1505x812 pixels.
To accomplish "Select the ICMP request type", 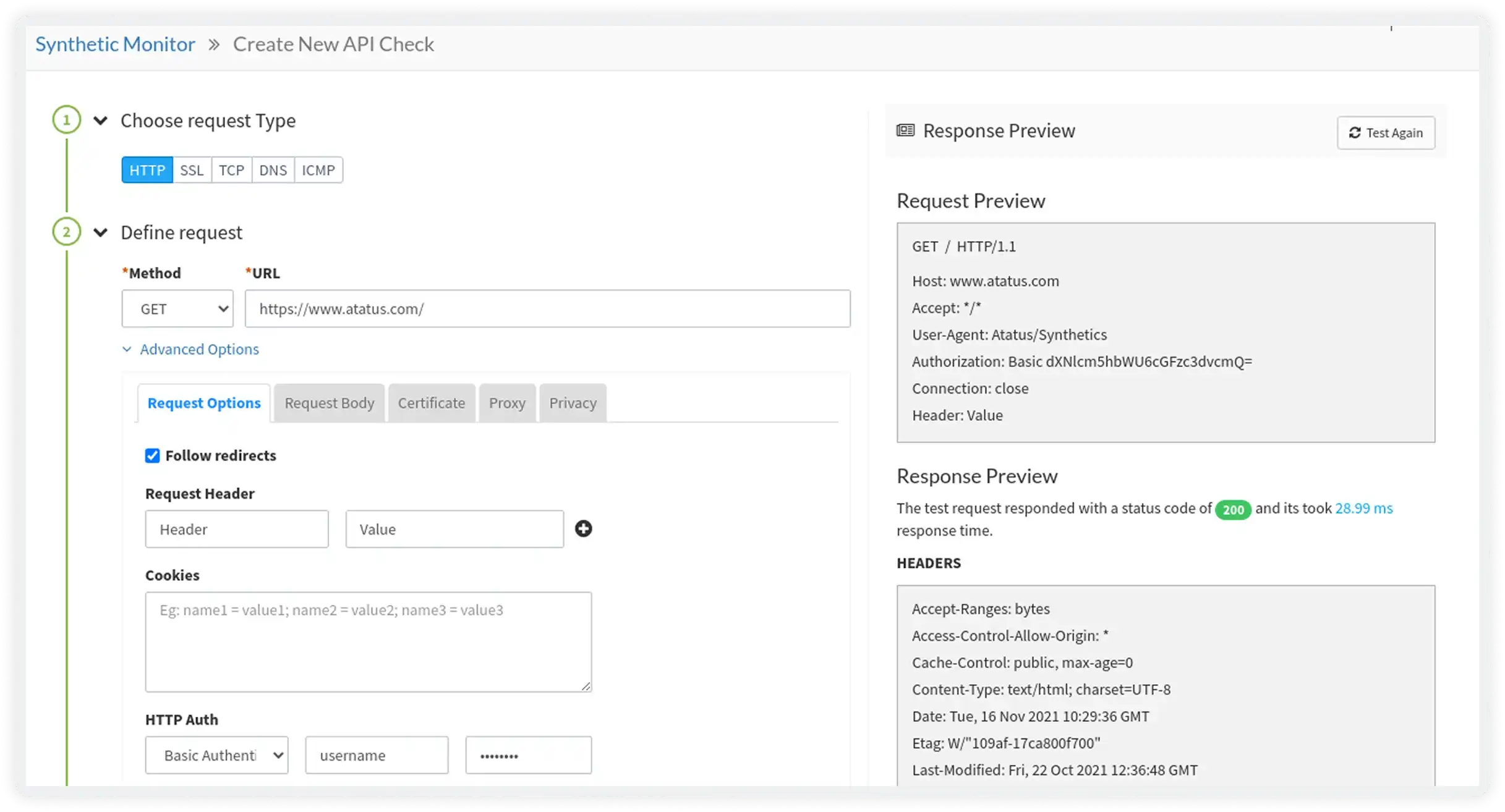I will click(318, 170).
